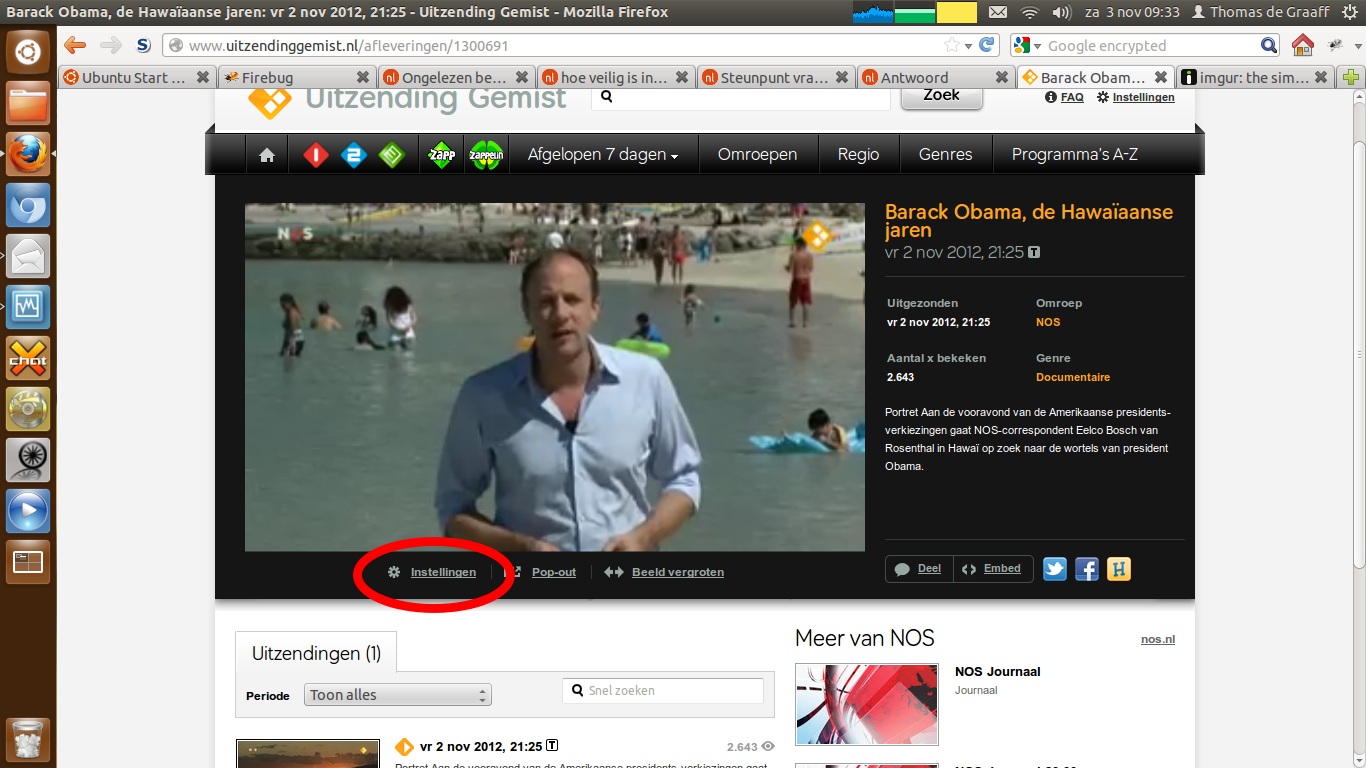Click Beeld vergroten to enlarge video

(x=678, y=572)
